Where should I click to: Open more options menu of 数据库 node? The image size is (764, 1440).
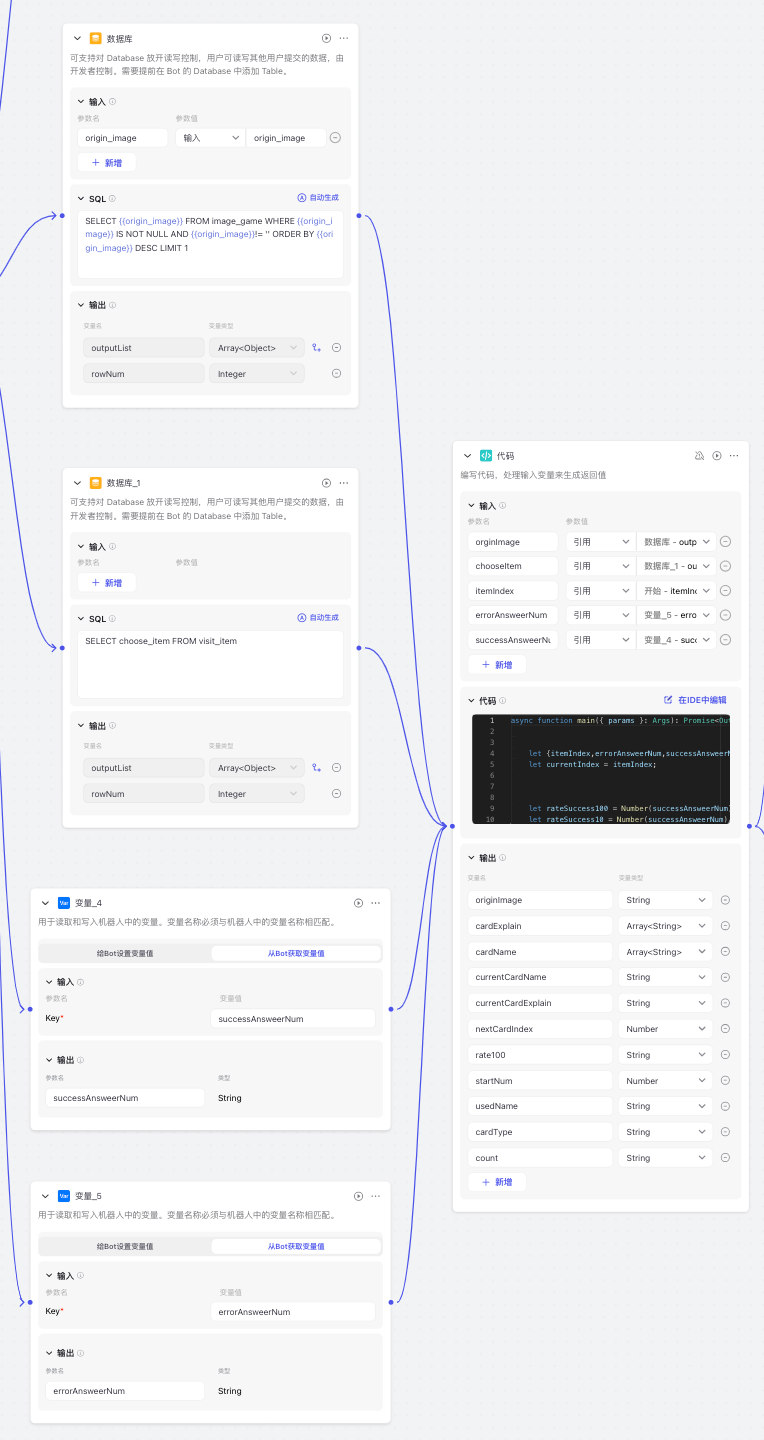344,38
